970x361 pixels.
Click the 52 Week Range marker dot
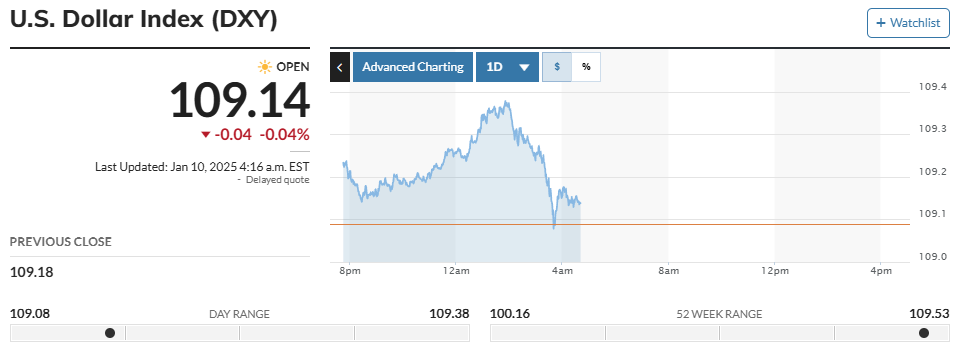pyautogui.click(x=924, y=333)
